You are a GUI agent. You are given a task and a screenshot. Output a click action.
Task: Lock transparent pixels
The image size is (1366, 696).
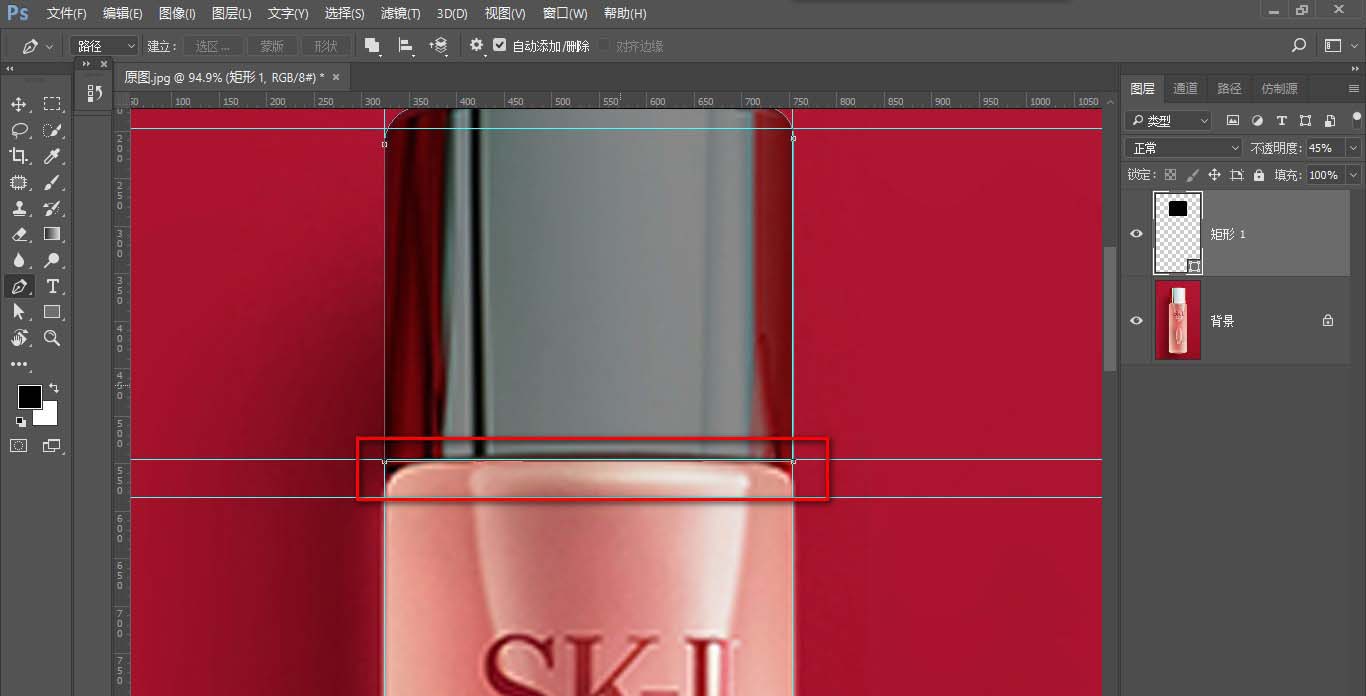click(1170, 175)
